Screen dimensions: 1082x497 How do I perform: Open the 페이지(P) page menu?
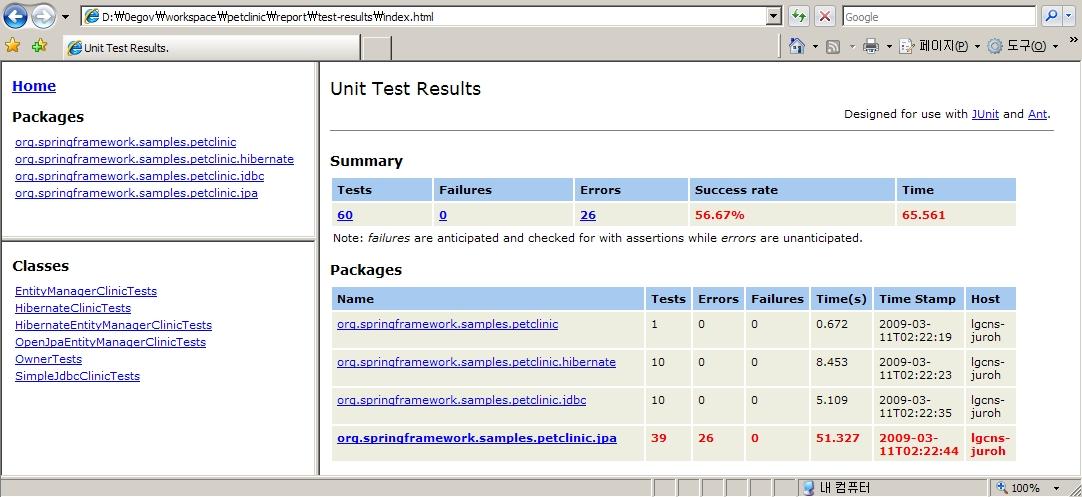click(x=935, y=46)
